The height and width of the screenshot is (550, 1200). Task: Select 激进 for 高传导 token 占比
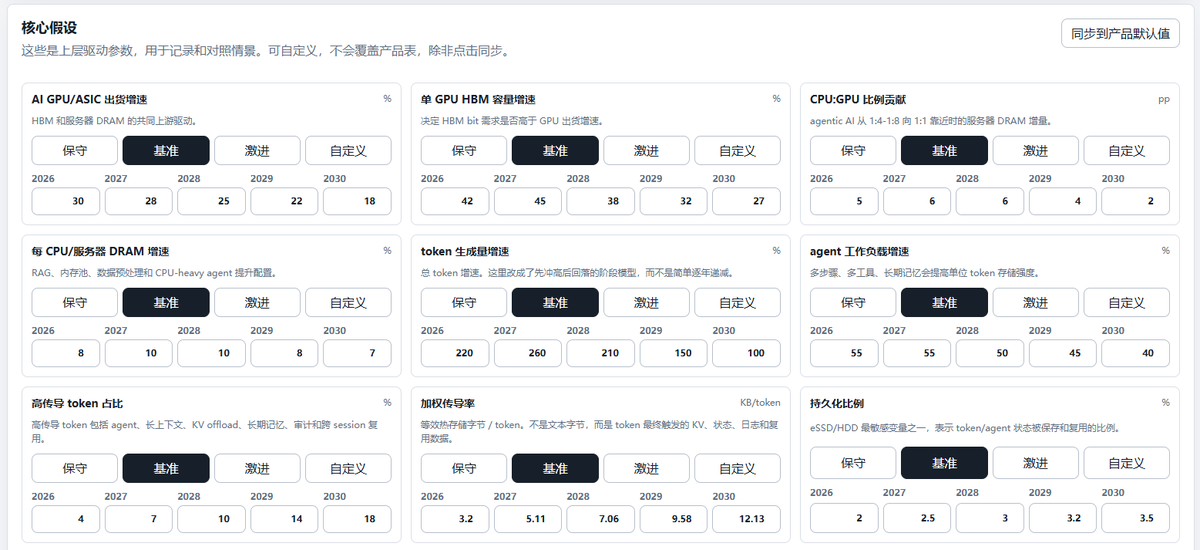tap(257, 468)
